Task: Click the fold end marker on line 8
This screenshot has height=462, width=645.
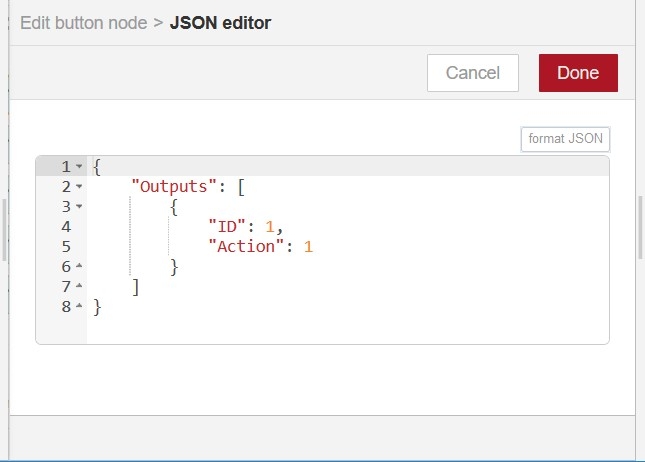Action: click(80, 307)
